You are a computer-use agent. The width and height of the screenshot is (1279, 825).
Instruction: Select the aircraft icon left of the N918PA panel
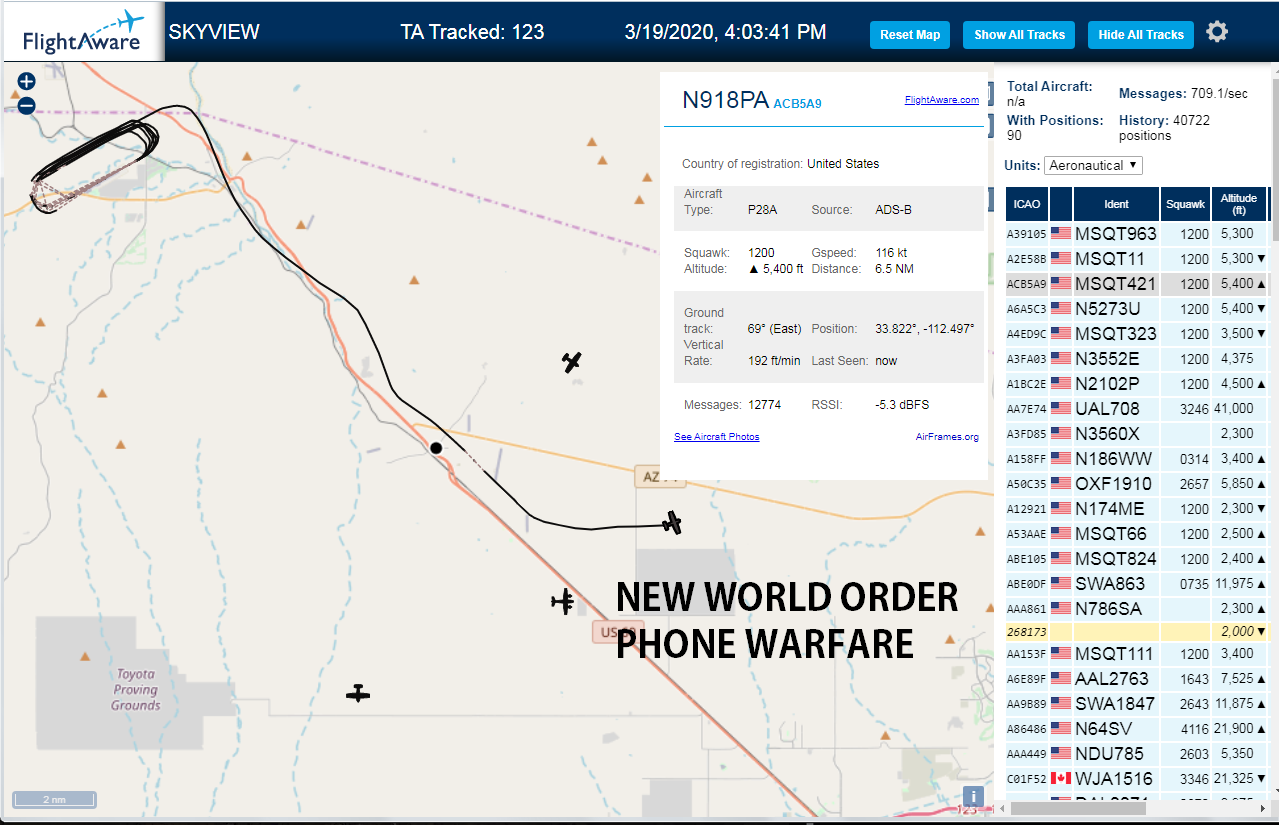click(x=571, y=362)
